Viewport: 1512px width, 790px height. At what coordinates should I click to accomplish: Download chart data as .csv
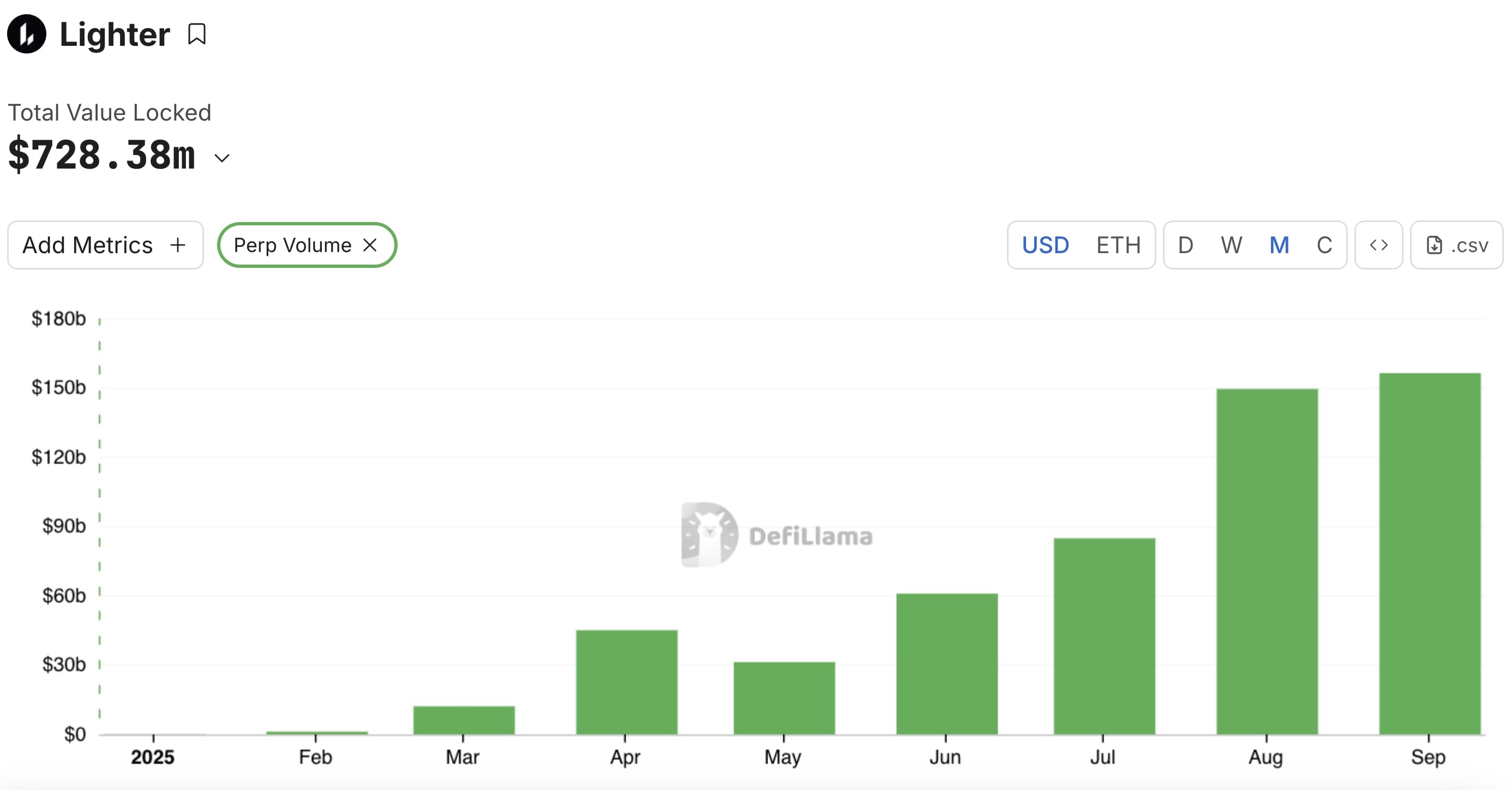point(1457,245)
